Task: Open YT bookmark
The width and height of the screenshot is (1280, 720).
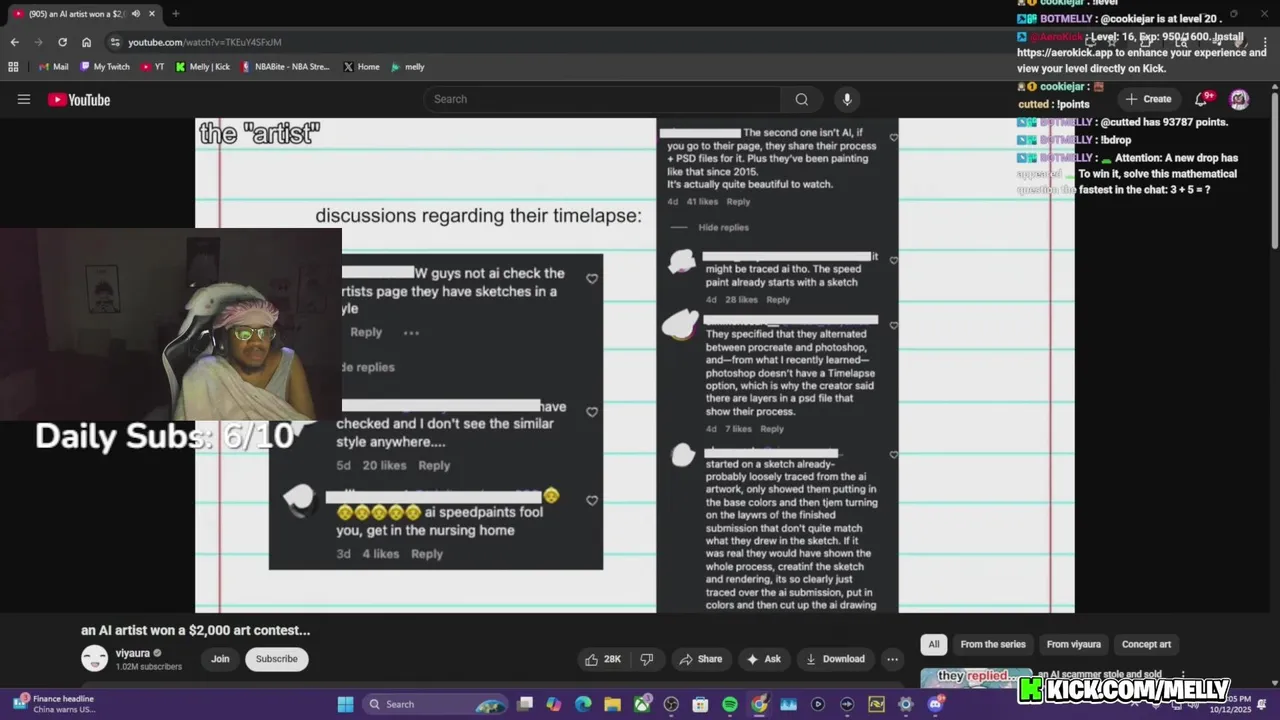Action: coord(153,67)
